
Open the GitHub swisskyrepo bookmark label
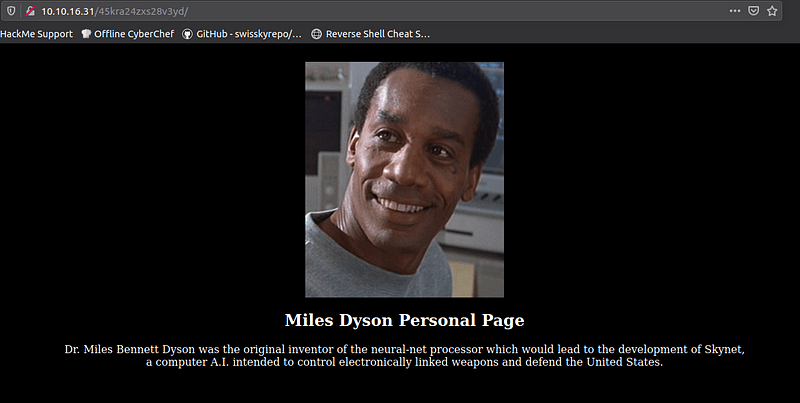(x=248, y=33)
